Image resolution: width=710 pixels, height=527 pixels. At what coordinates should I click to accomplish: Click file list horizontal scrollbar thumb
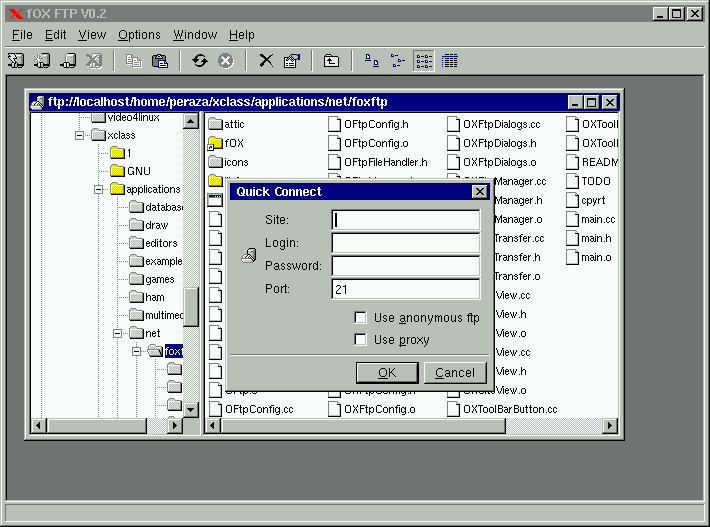coord(363,426)
